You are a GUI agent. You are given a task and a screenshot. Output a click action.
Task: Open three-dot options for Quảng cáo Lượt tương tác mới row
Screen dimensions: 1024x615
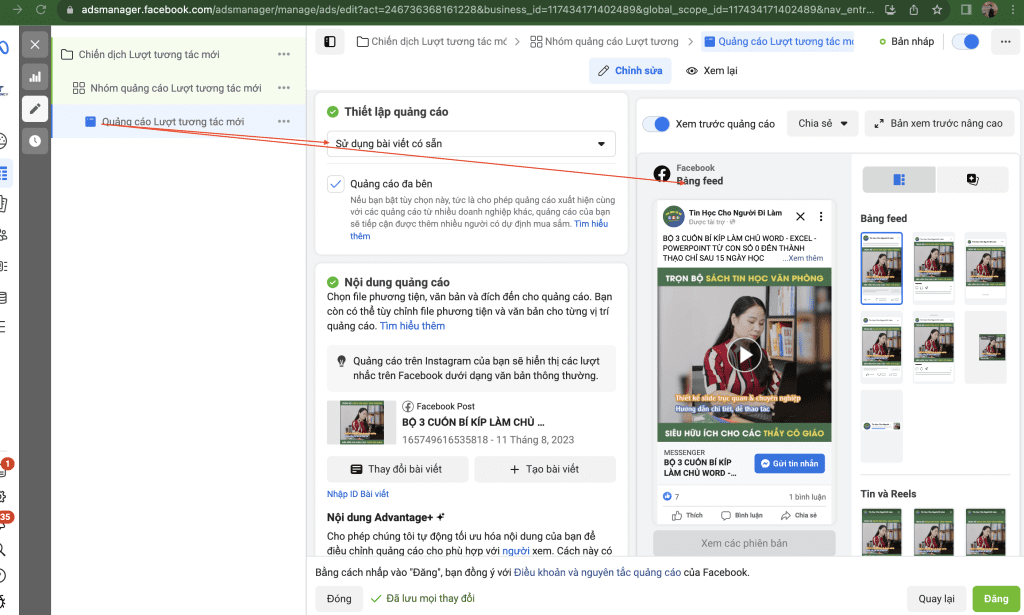[x=283, y=121]
